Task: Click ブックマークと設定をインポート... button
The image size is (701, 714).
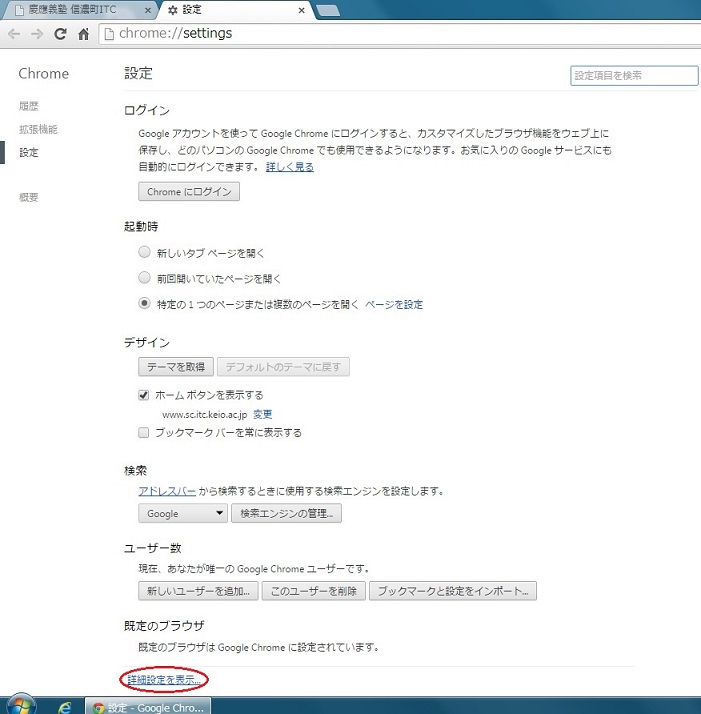Action: [x=453, y=591]
